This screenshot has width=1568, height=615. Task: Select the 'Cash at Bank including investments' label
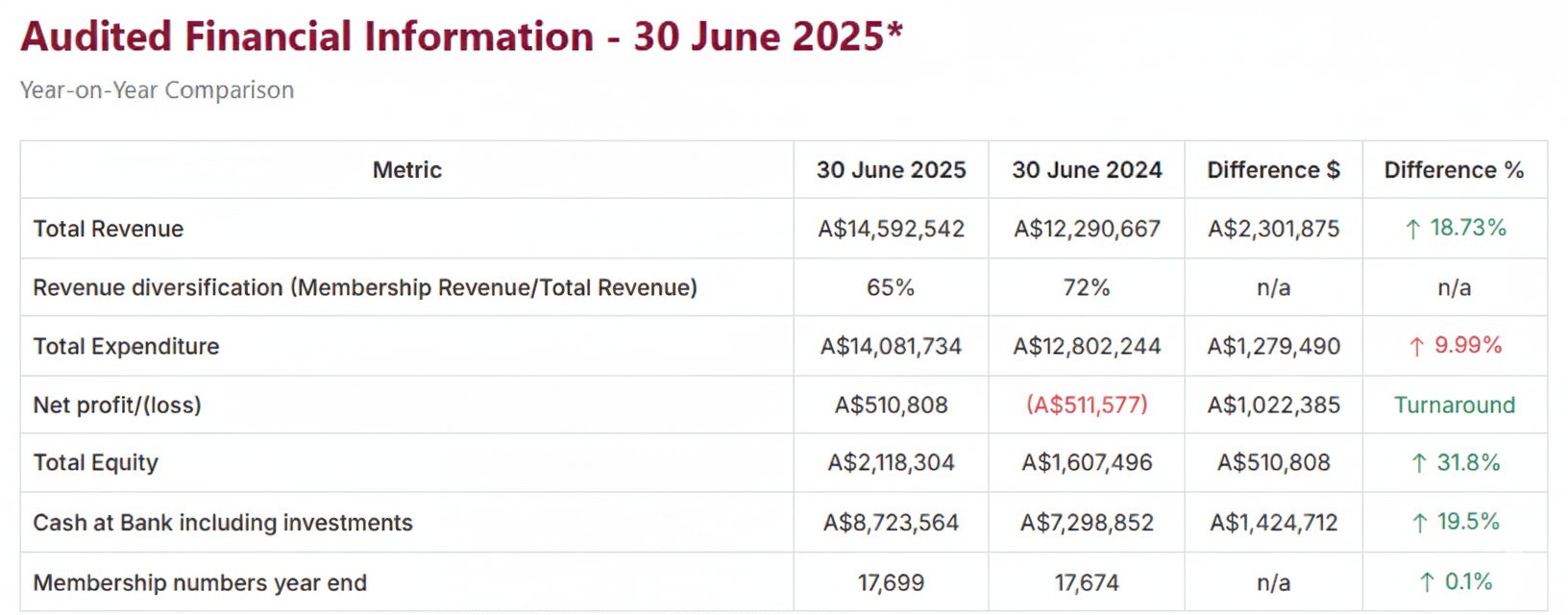[223, 523]
